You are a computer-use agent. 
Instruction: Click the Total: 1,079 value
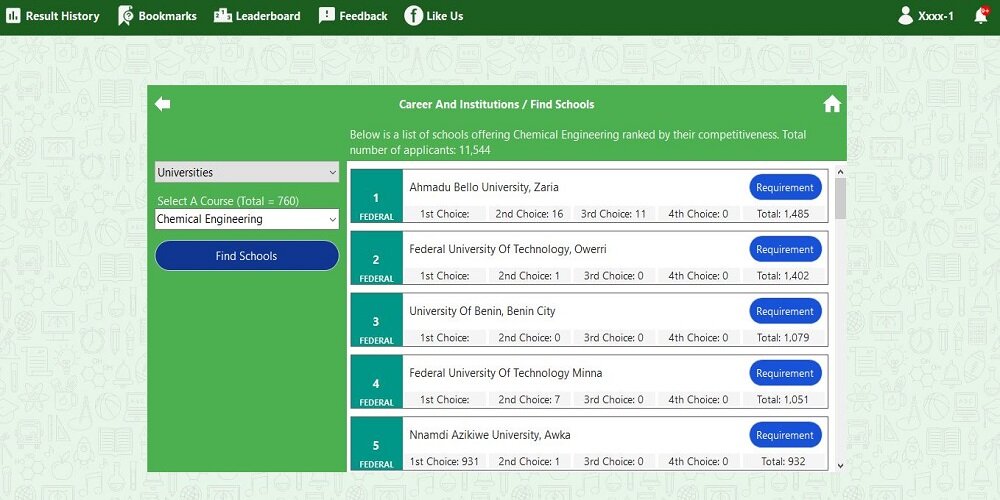783,337
